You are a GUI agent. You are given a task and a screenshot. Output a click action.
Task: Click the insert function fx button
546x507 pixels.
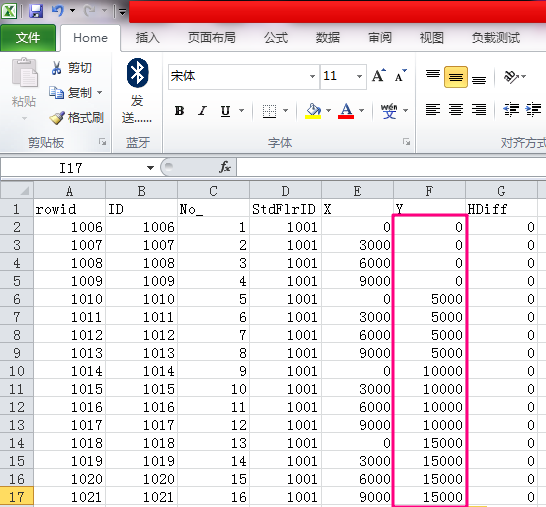[225, 167]
